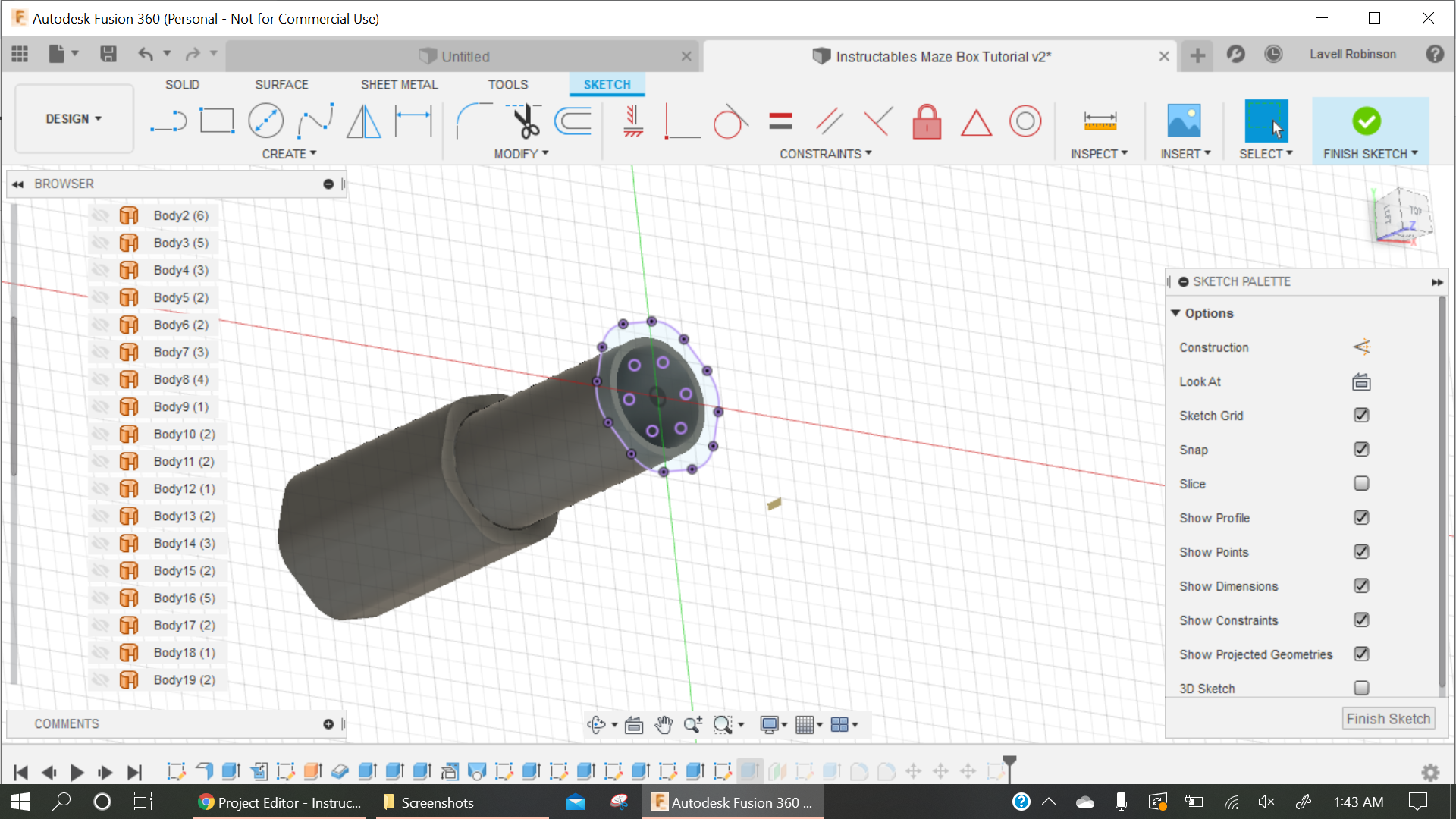Toggle the Construction line option
The height and width of the screenshot is (819, 1456).
[x=1361, y=347]
